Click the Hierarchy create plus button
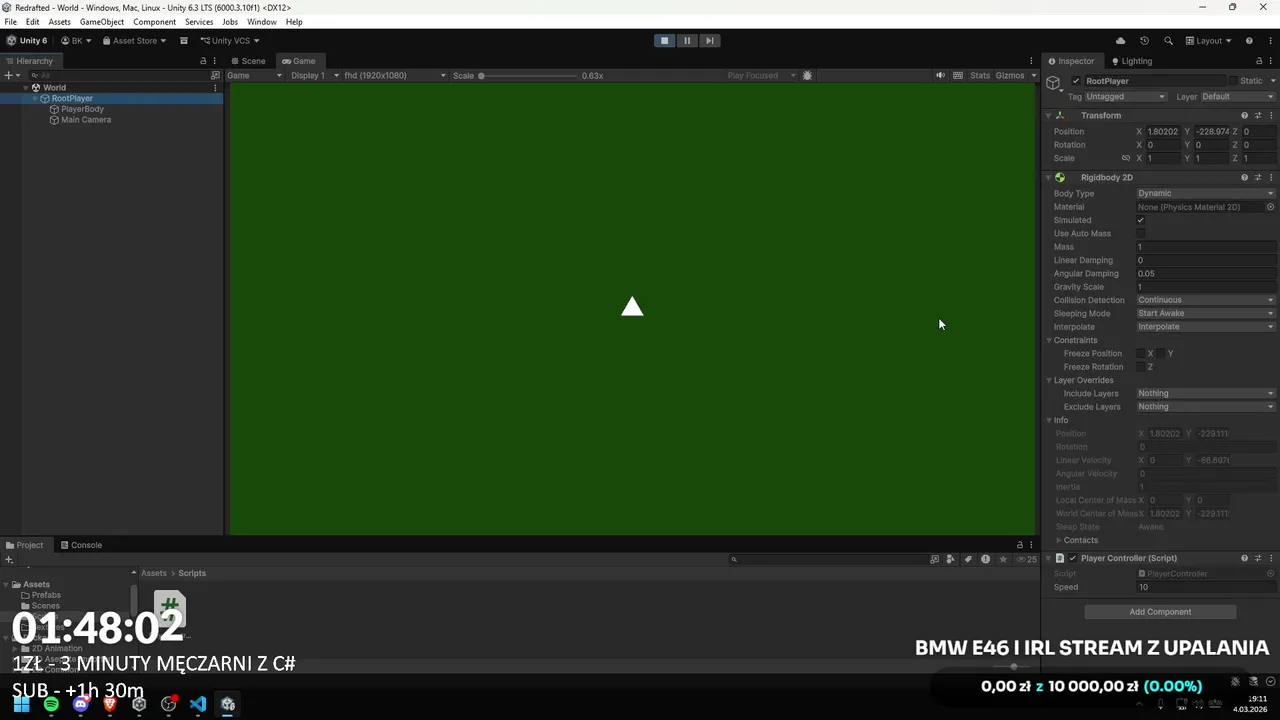The image size is (1280, 720). click(x=8, y=75)
